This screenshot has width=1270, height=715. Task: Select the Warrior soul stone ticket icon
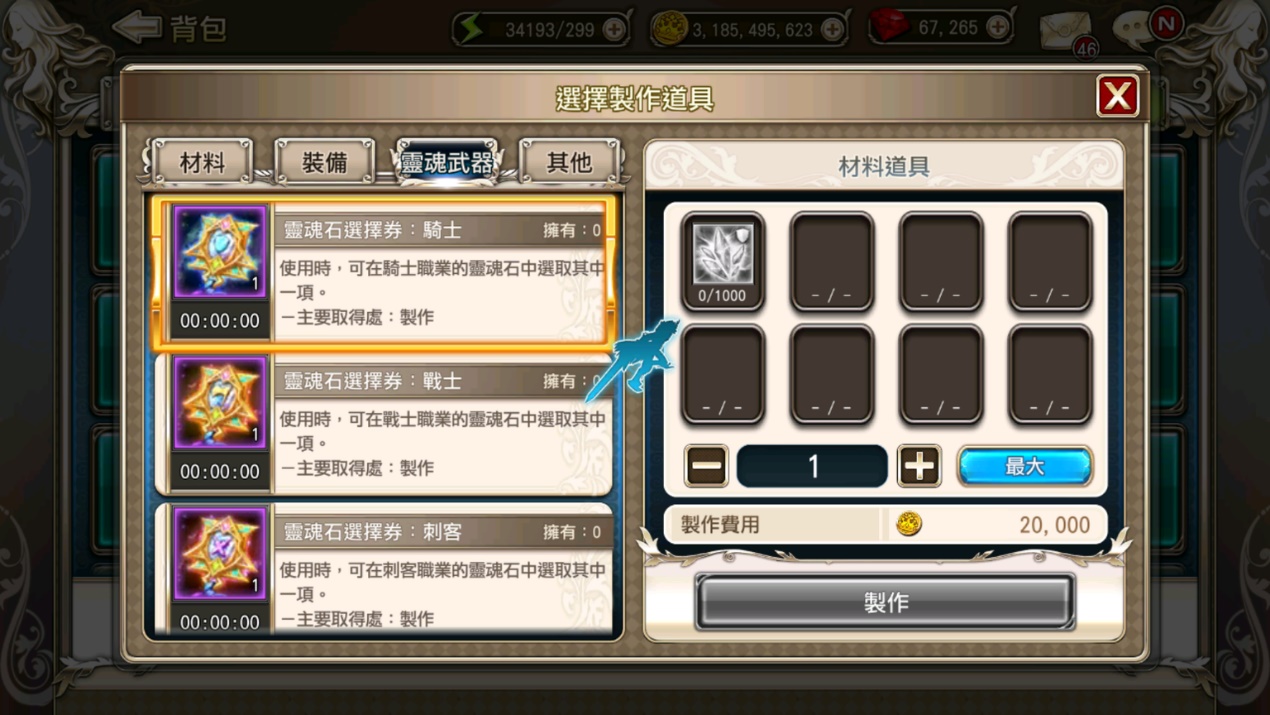pyautogui.click(x=220, y=404)
